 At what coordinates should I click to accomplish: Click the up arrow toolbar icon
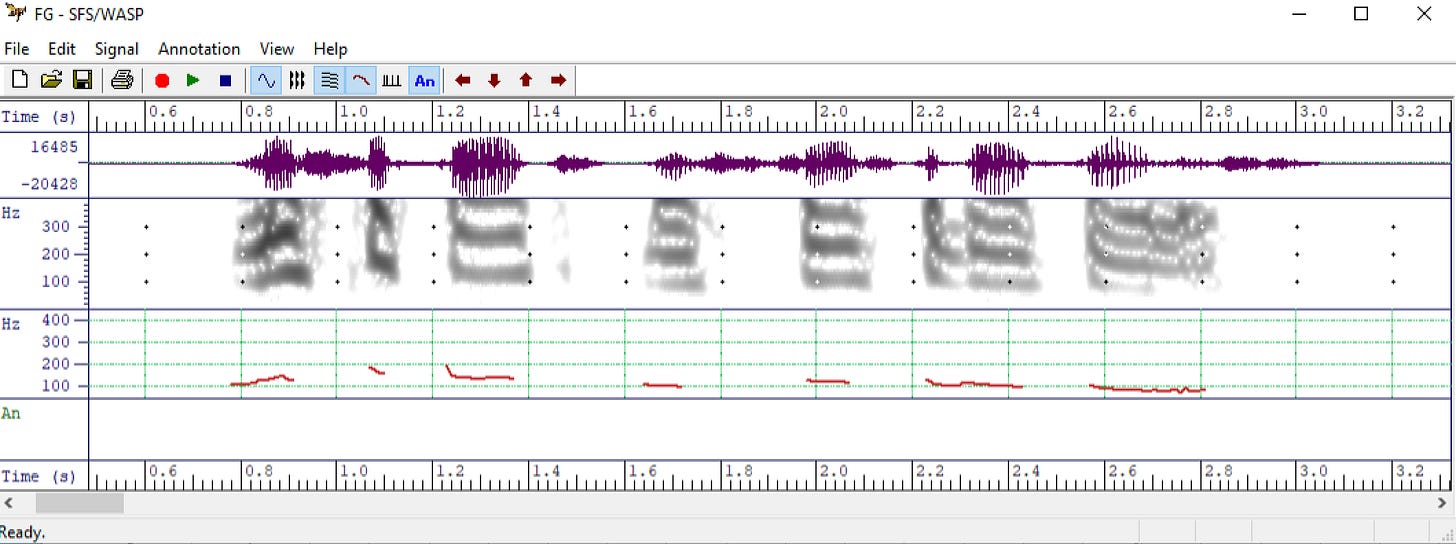526,80
